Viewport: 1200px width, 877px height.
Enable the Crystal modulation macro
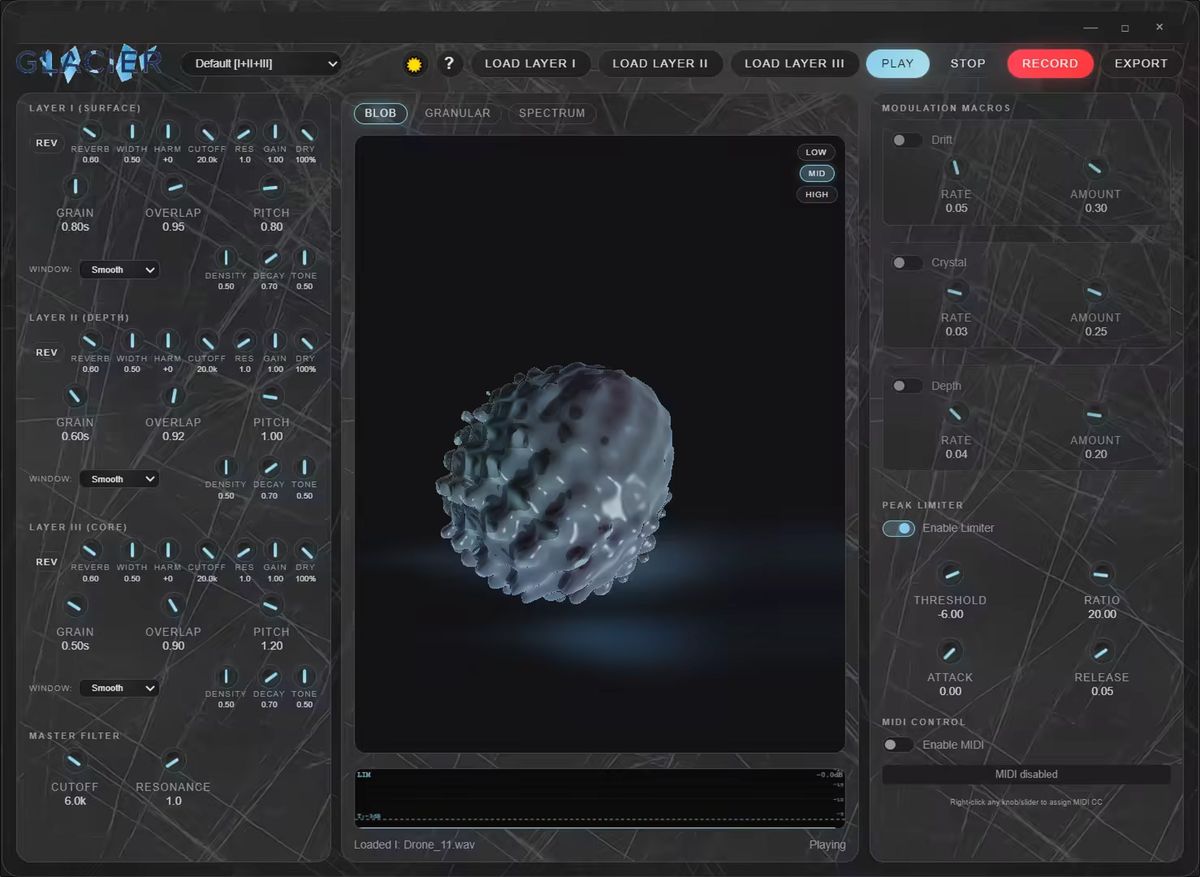click(907, 262)
